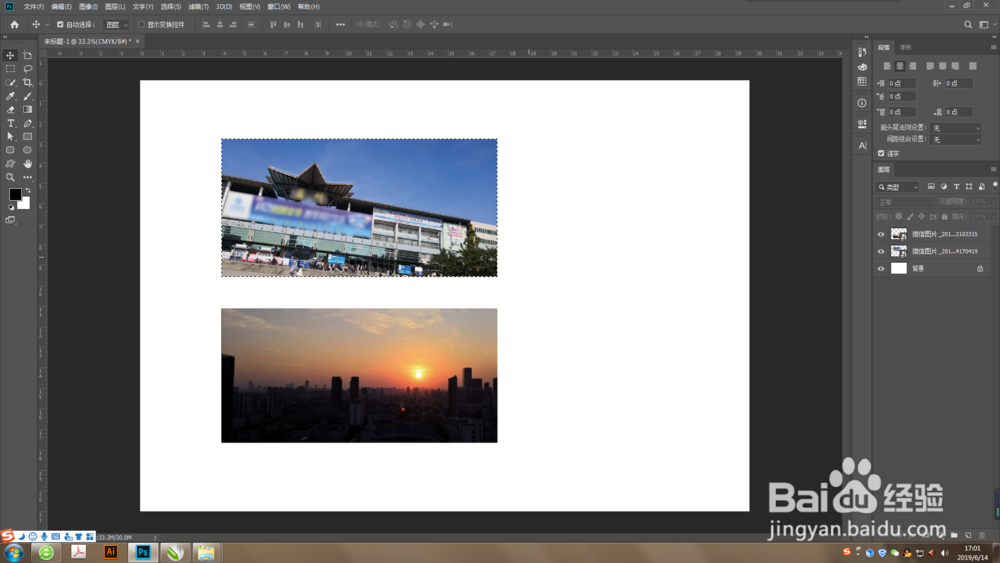The image size is (1000, 563).
Task: Select the Path Selection arrow tool
Action: 10,136
